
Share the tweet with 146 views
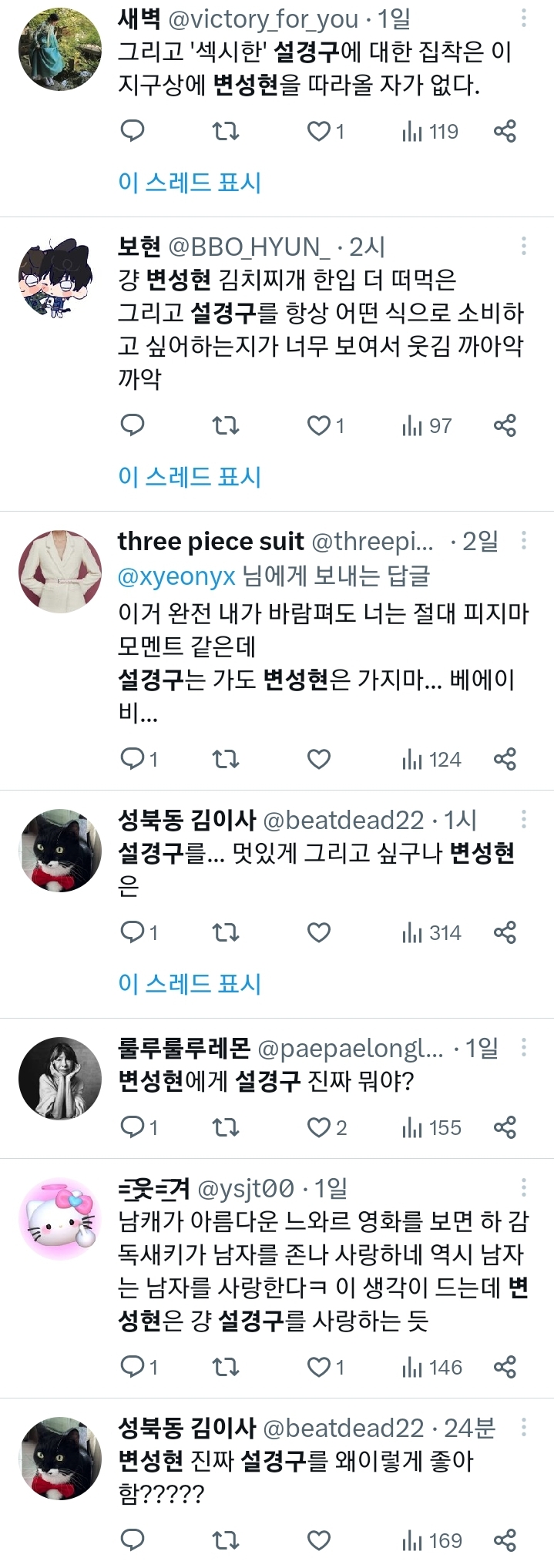click(x=505, y=1368)
